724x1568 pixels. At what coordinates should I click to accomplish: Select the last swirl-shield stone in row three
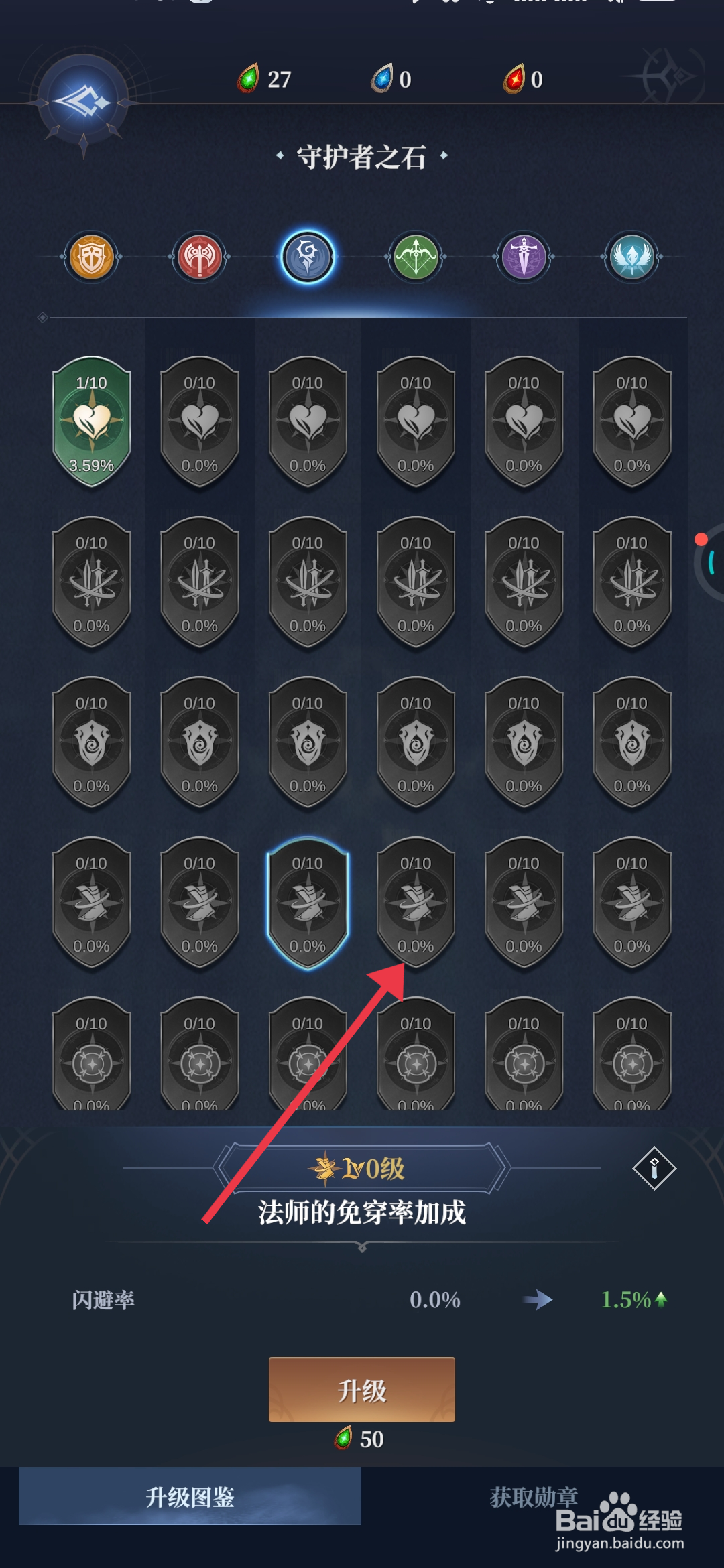tap(632, 742)
